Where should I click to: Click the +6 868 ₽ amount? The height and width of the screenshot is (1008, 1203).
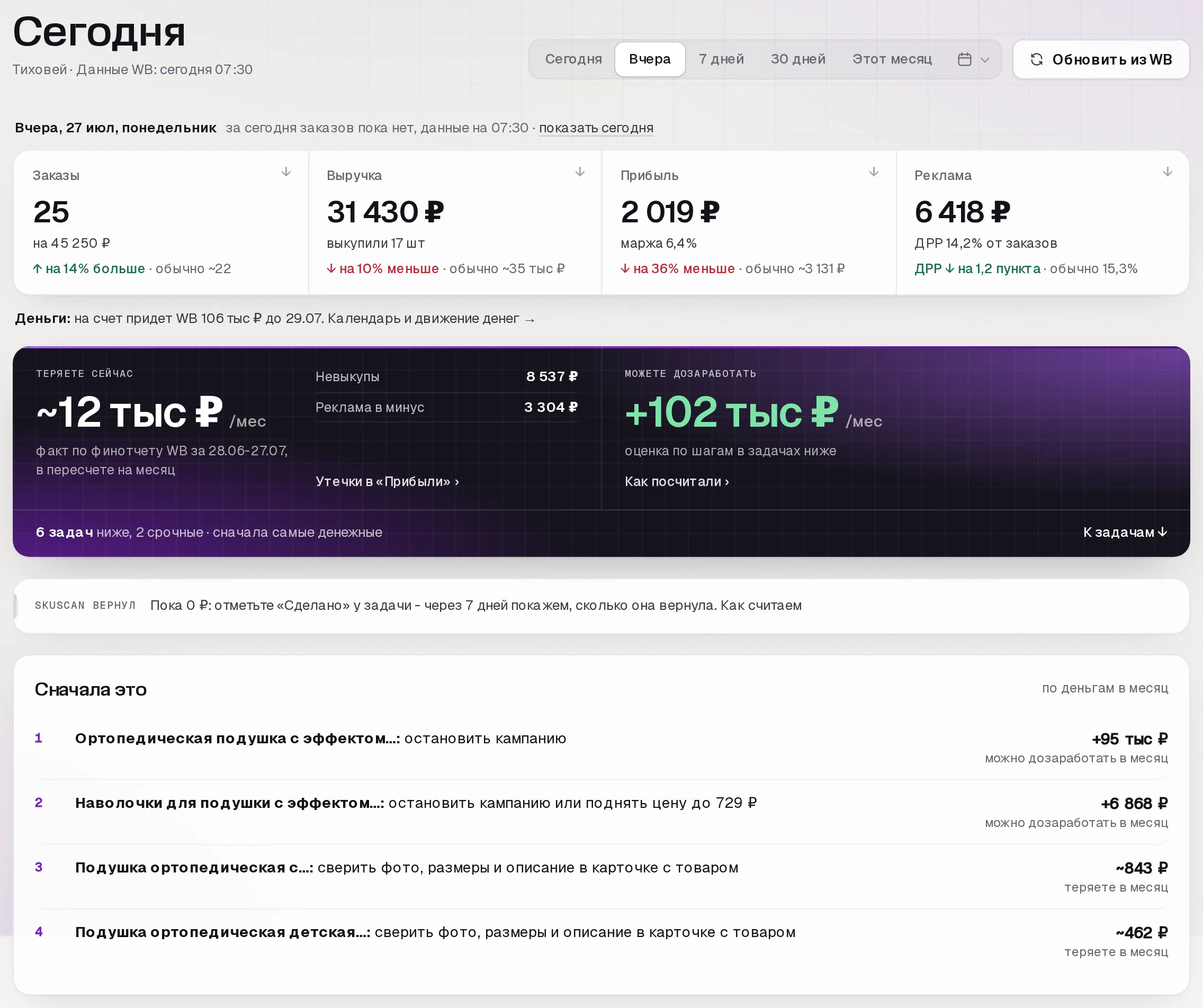[x=1134, y=804]
